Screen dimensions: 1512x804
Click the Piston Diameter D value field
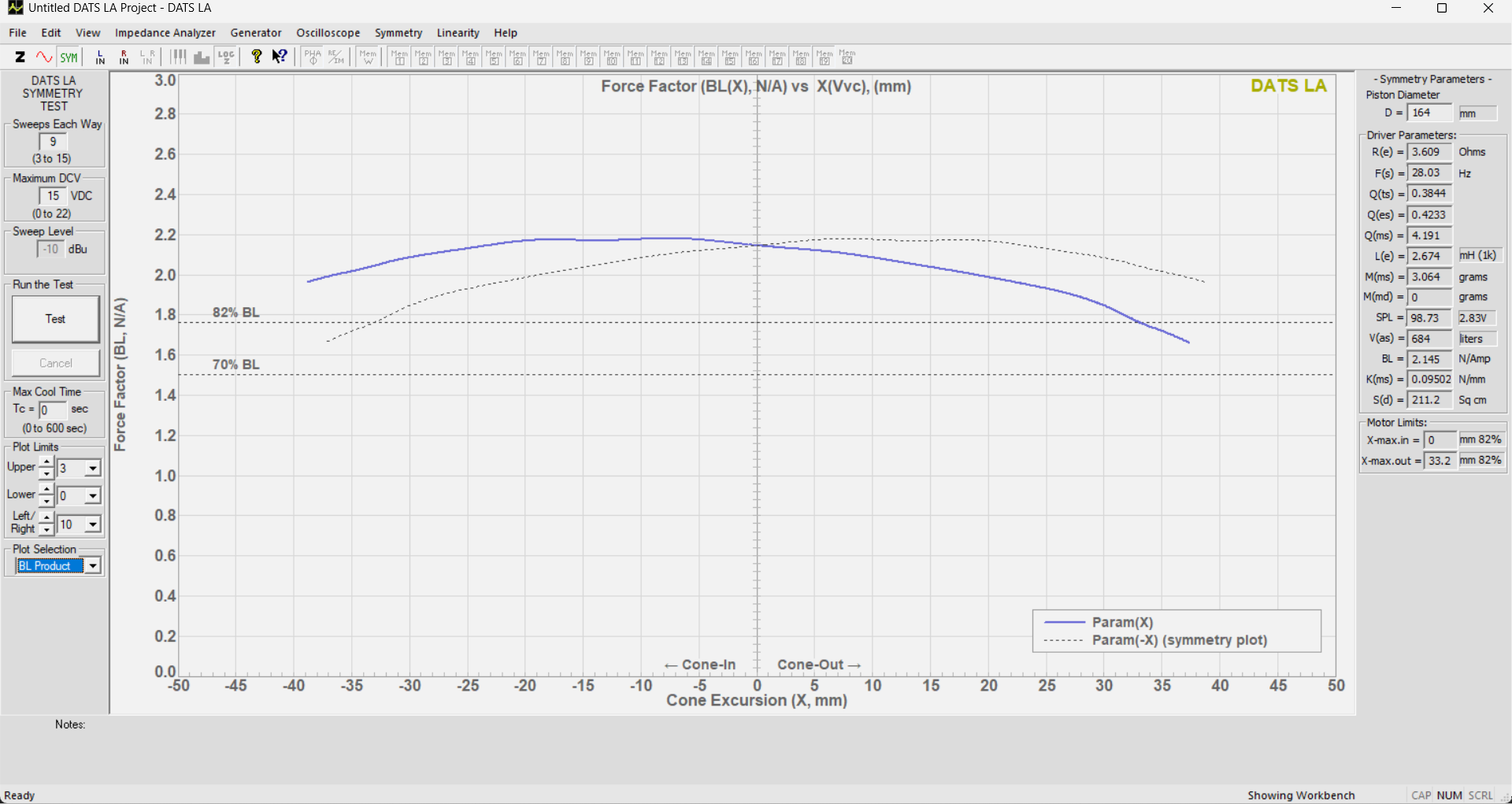pos(1429,113)
